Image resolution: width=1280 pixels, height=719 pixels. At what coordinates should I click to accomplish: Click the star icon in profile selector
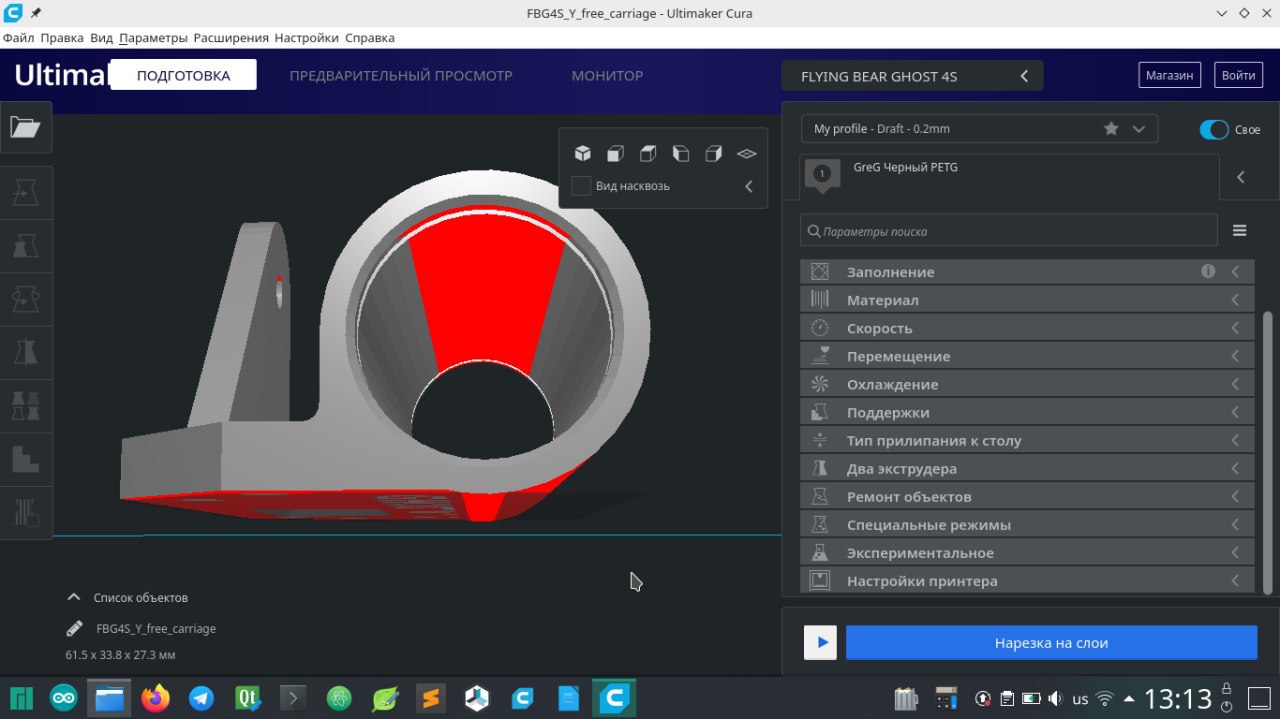tap(1111, 129)
